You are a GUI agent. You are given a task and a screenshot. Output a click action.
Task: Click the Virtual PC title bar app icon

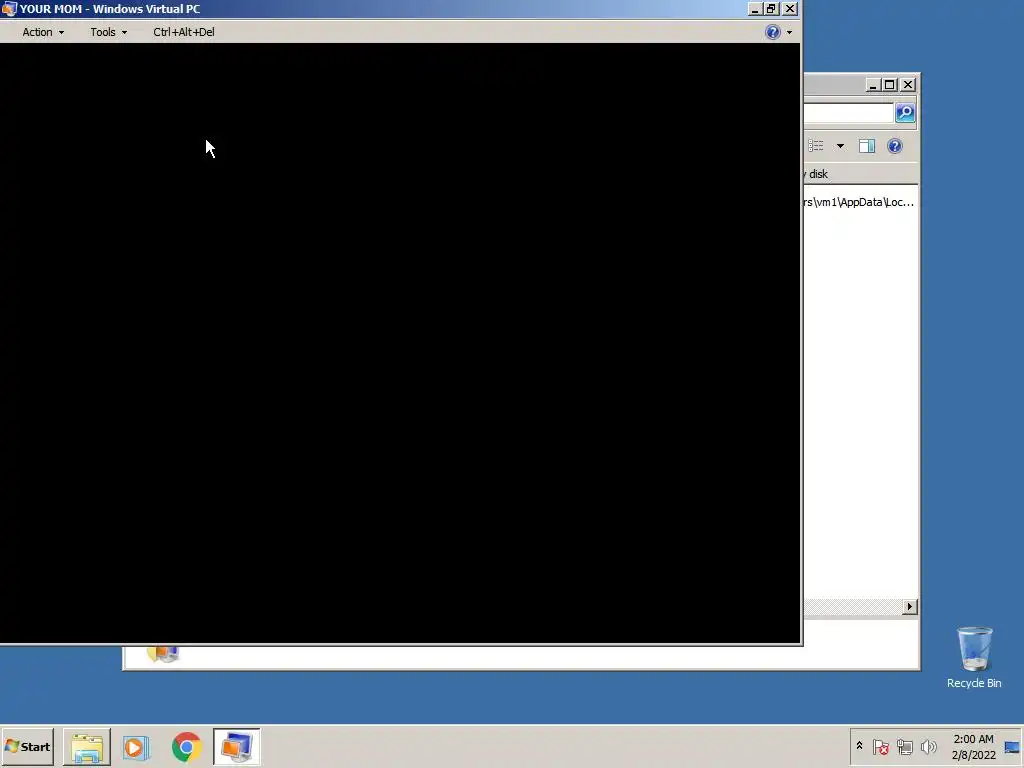[x=9, y=8]
